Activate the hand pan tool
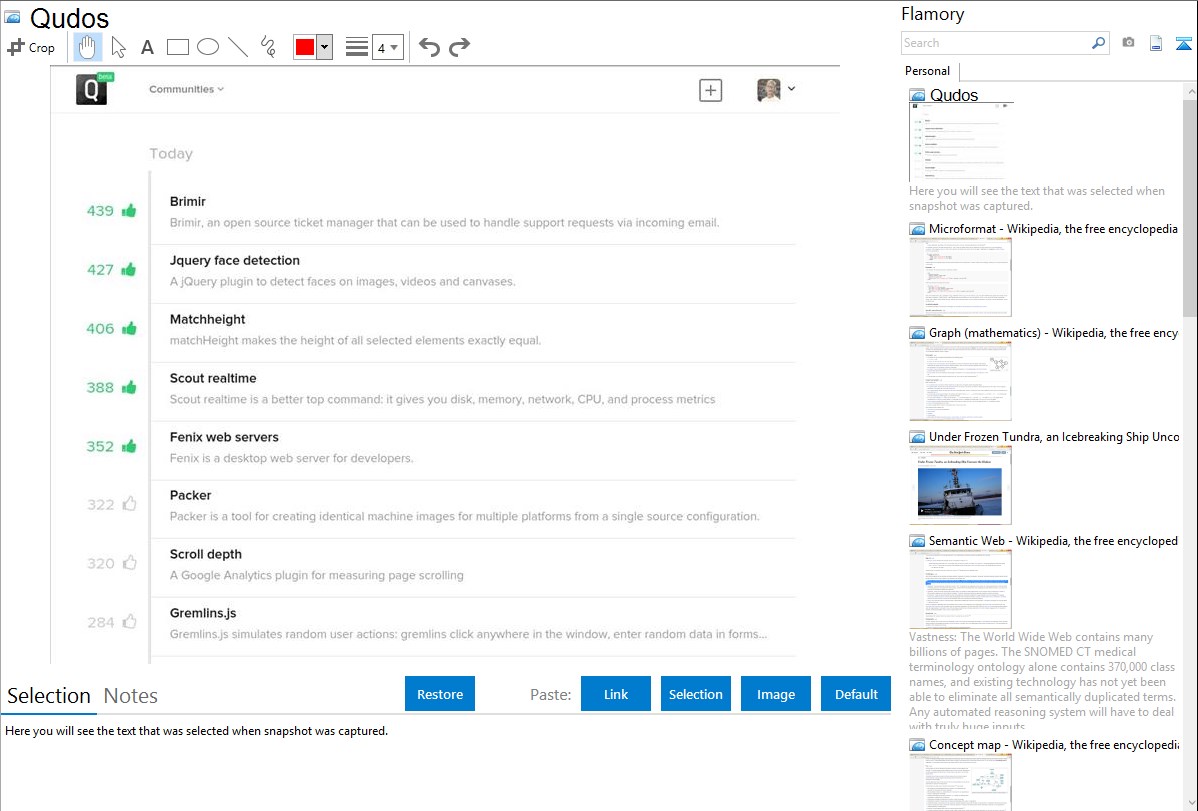Image resolution: width=1198 pixels, height=811 pixels. [x=88, y=47]
